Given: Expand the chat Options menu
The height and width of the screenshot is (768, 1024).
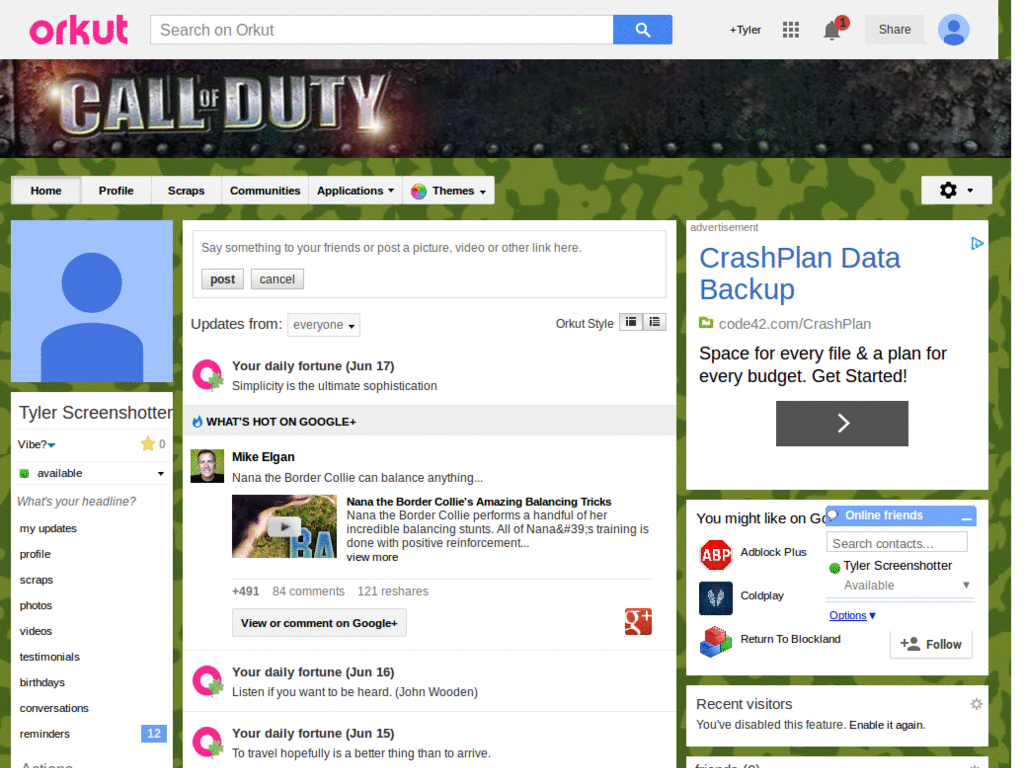Looking at the screenshot, I should (852, 615).
